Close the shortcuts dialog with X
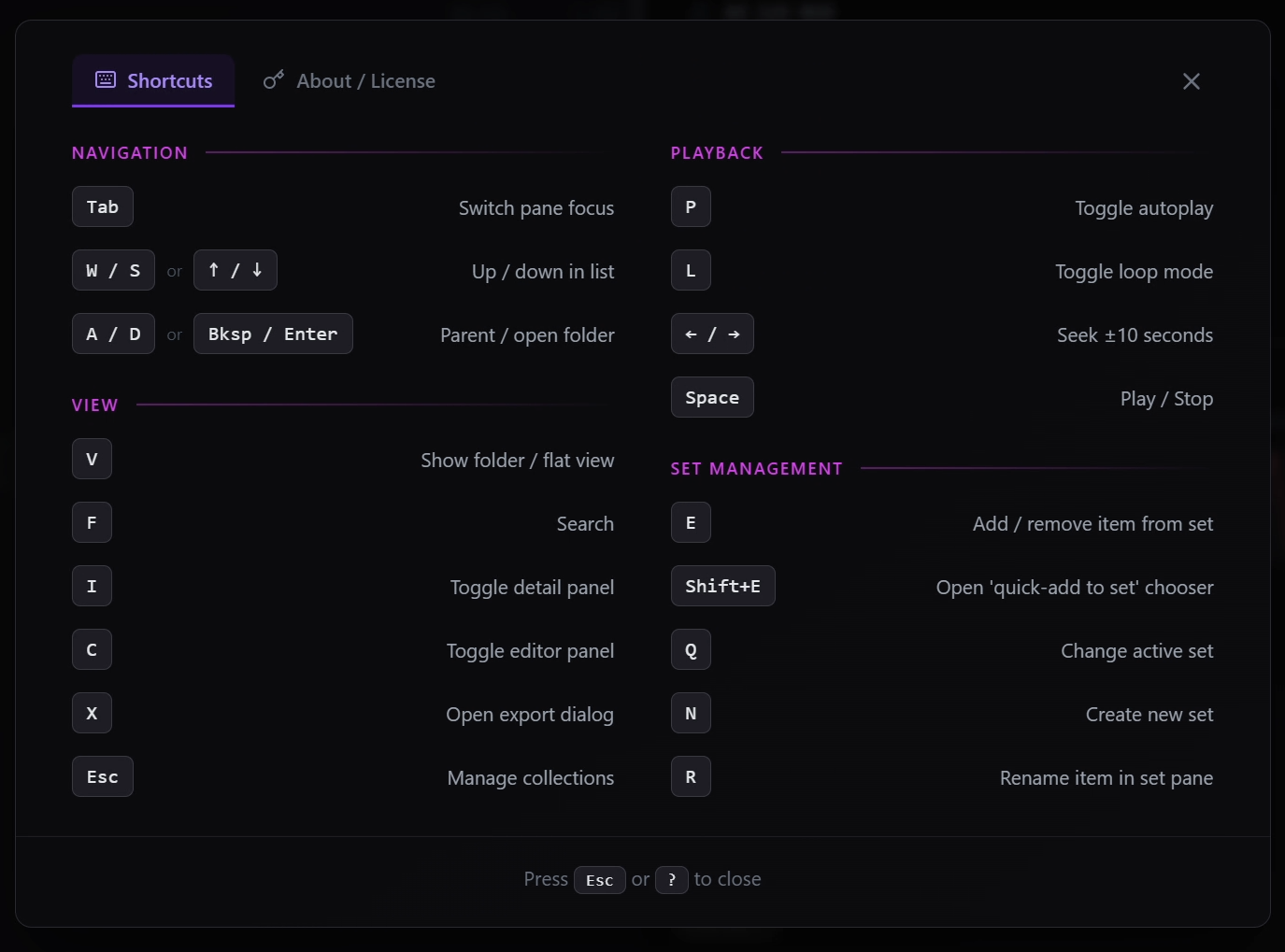 [x=1191, y=81]
